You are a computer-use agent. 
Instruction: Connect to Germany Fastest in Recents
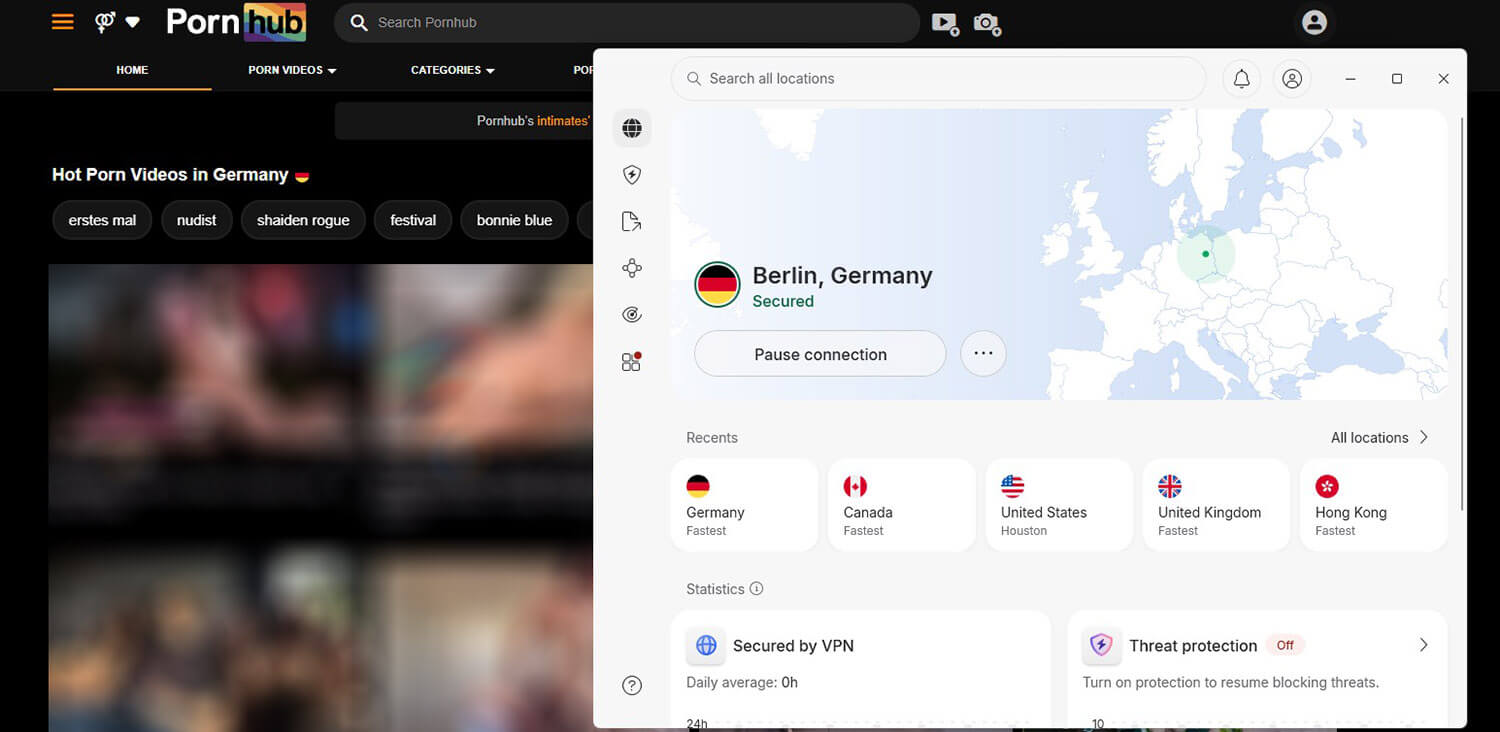tap(744, 505)
